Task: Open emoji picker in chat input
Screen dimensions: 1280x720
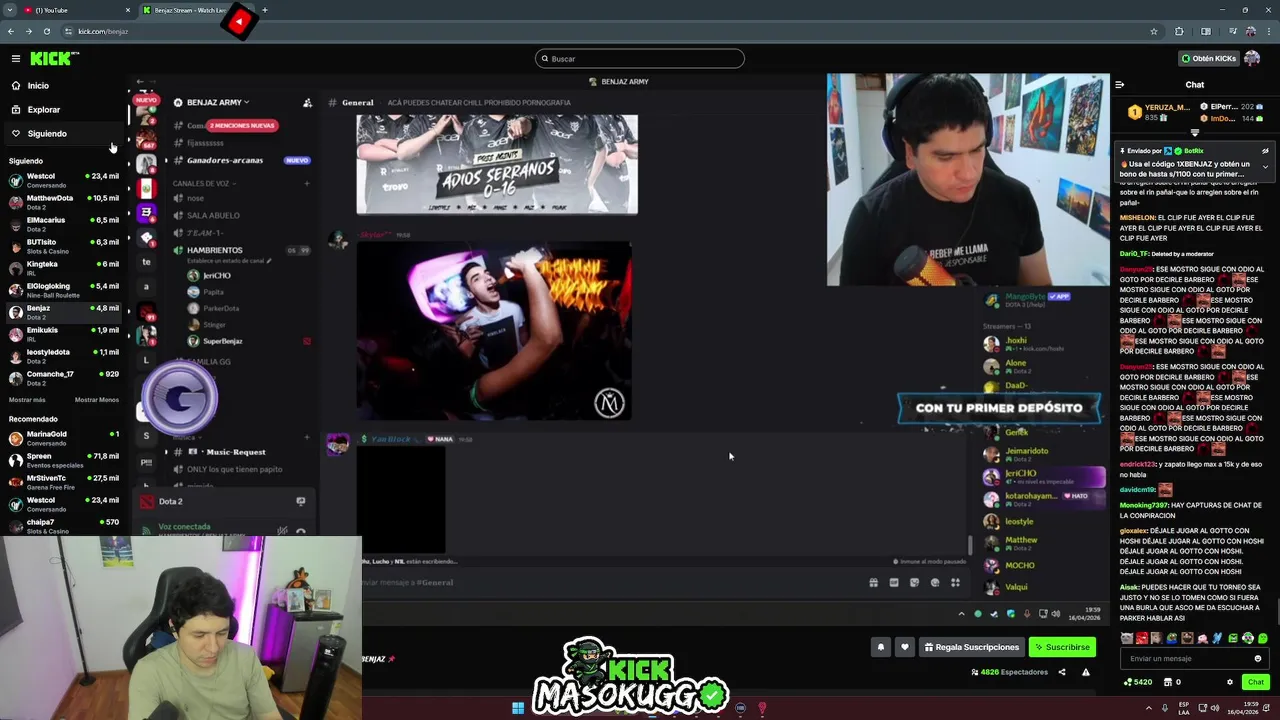Action: (1258, 659)
